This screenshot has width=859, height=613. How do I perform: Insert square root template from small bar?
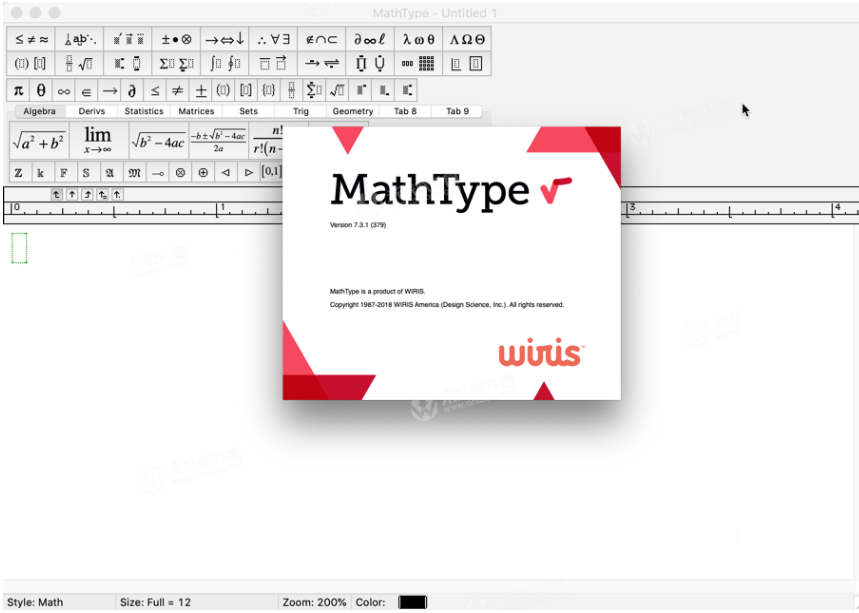tap(337, 90)
